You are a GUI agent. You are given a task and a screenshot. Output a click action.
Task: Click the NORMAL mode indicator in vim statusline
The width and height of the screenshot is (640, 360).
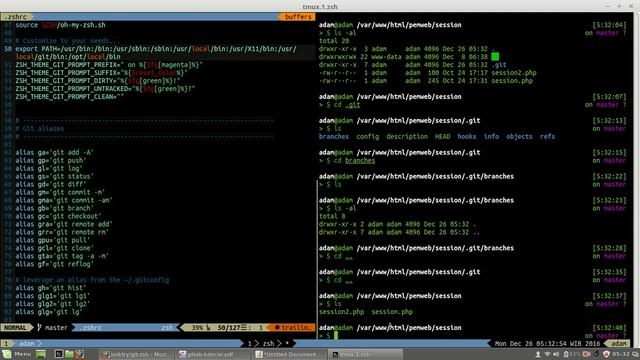tap(16, 328)
